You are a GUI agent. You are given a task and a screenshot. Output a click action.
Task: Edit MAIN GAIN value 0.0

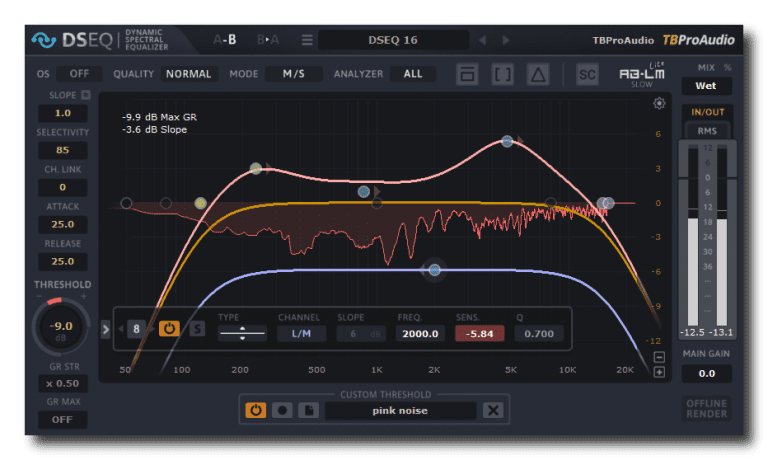(x=707, y=374)
